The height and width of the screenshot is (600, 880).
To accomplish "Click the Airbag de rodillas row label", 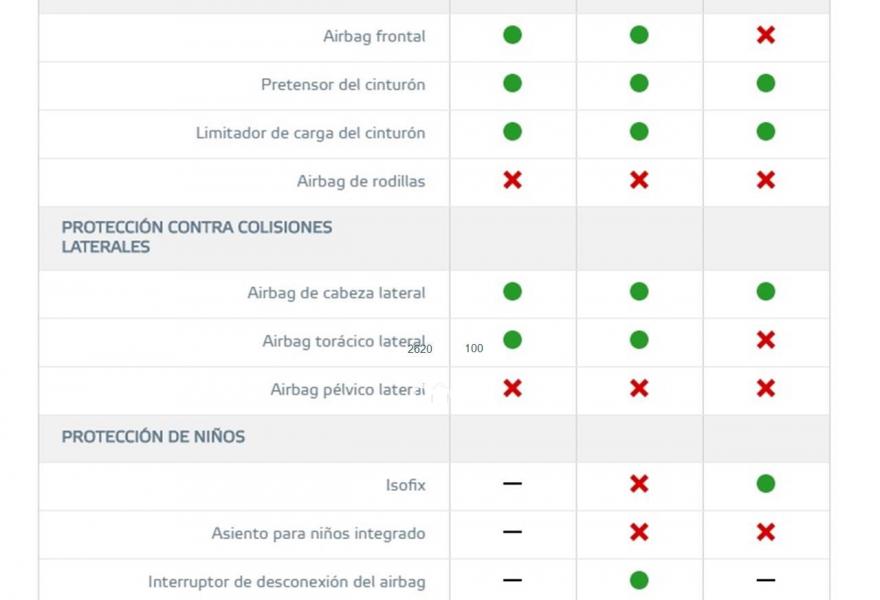I will [360, 181].
